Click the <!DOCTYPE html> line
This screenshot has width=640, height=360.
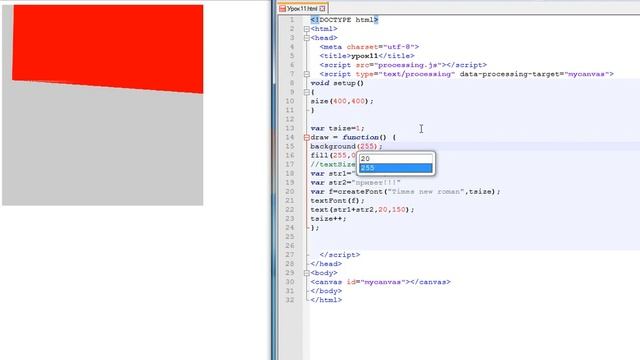click(344, 20)
